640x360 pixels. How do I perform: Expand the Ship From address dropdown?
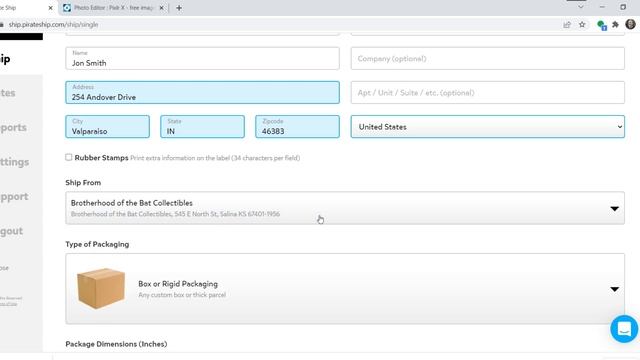coord(345,208)
